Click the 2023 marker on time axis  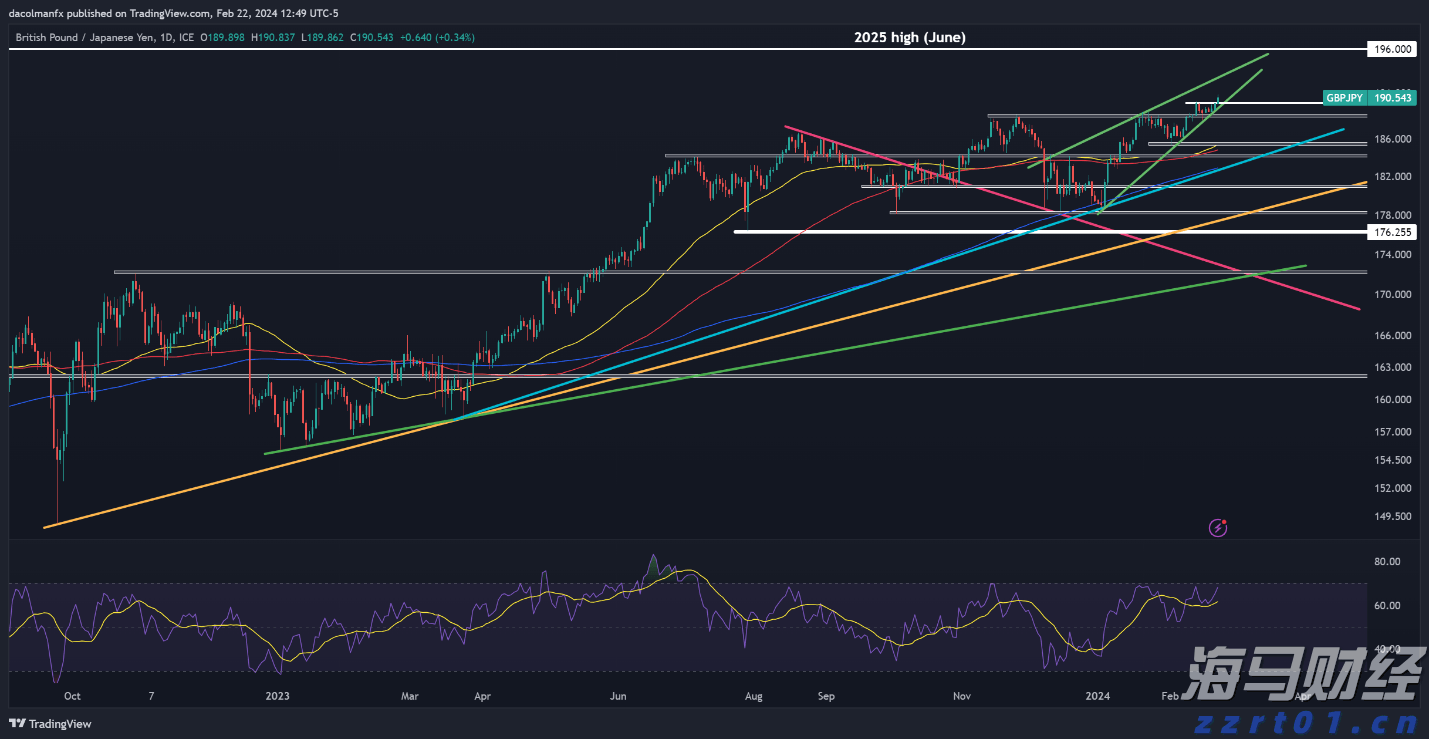pyautogui.click(x=277, y=695)
